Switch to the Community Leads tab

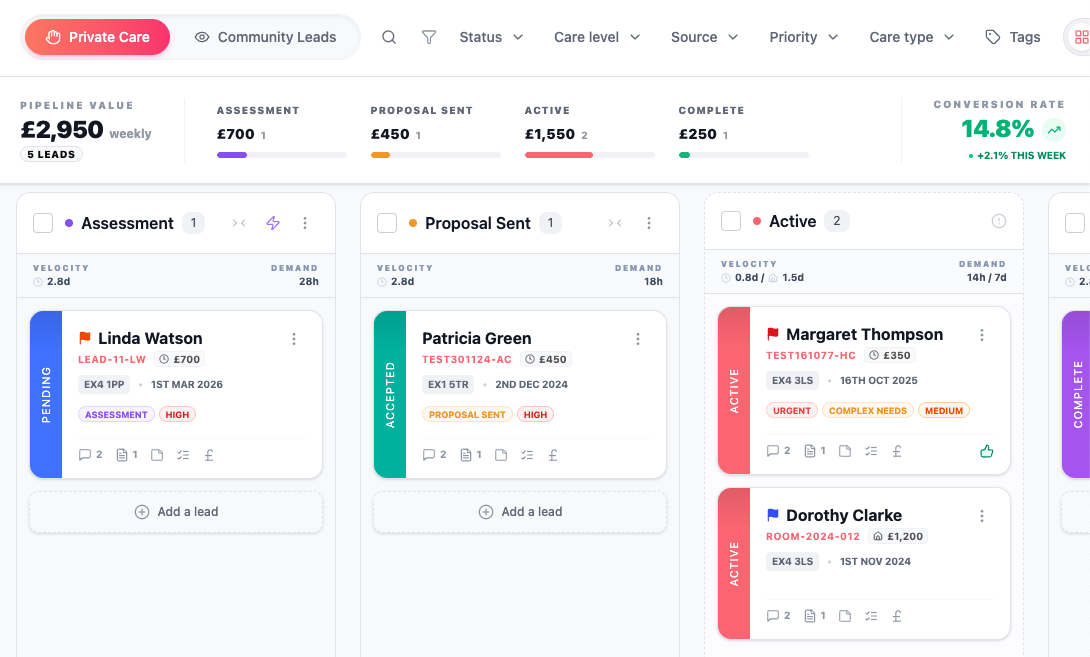tap(265, 37)
